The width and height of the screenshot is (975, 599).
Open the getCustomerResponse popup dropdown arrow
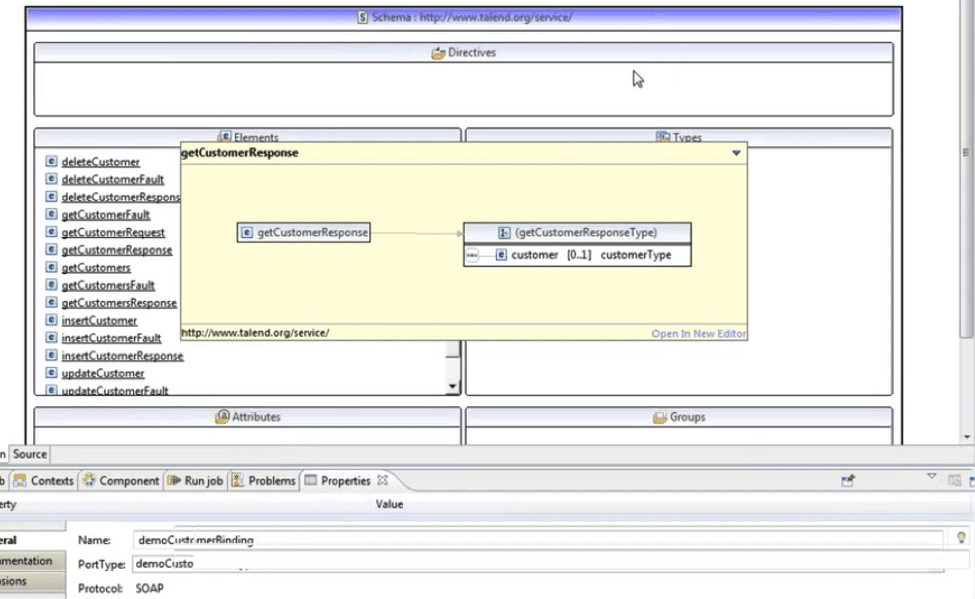tap(736, 152)
